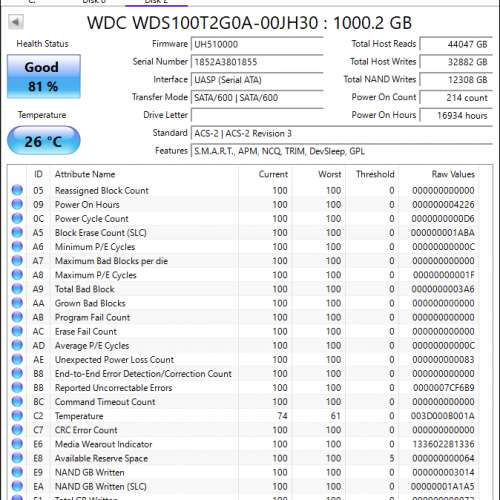Viewport: 500px width, 500px height.
Task: Click the status orb for CRC Error Count
Action: tap(17, 430)
